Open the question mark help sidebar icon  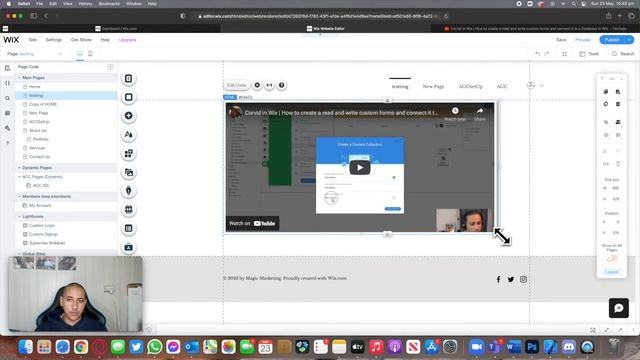click(7, 143)
